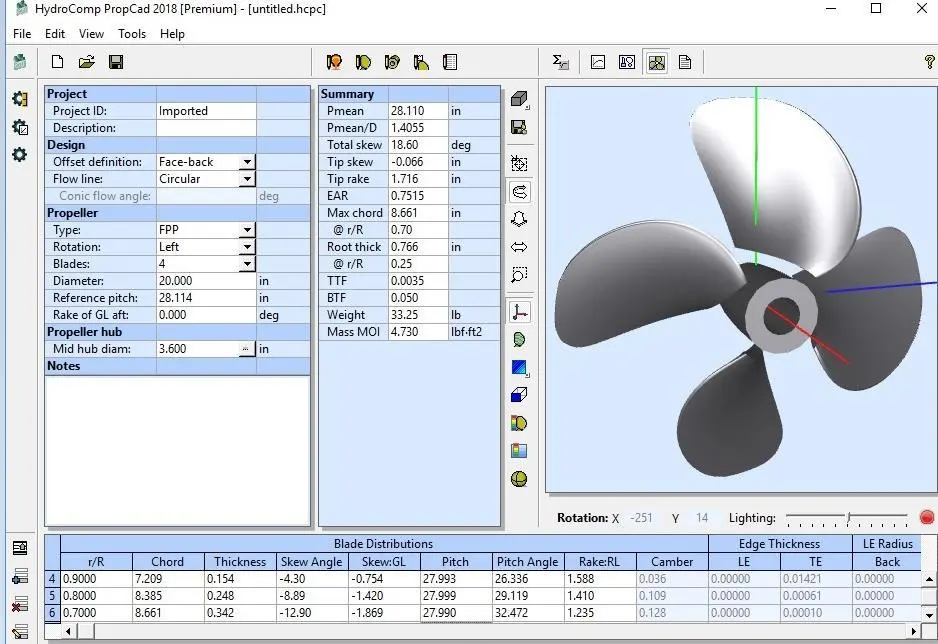Select row 5 header in Blade Distributions
The image size is (938, 644).
click(53, 596)
